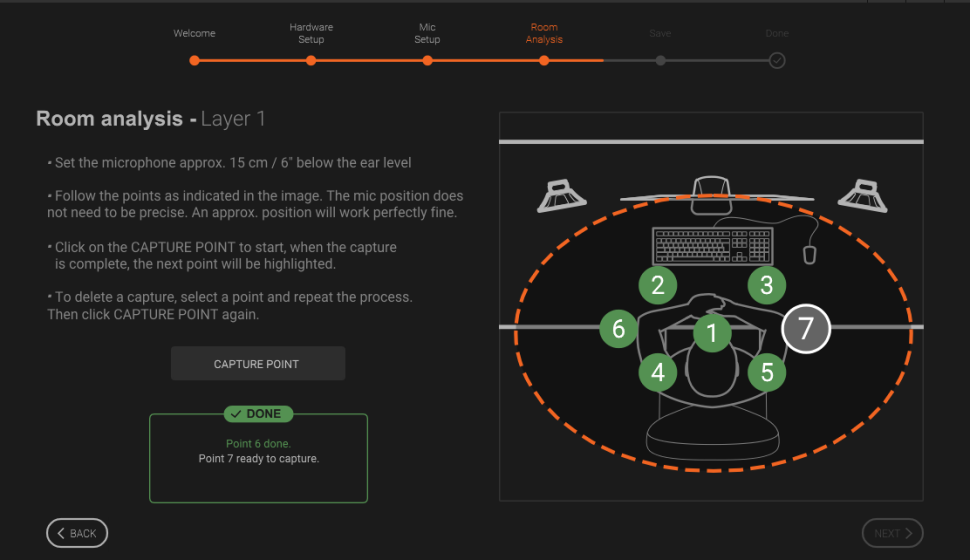Select measurement point 2 near the keyboard

(x=657, y=285)
